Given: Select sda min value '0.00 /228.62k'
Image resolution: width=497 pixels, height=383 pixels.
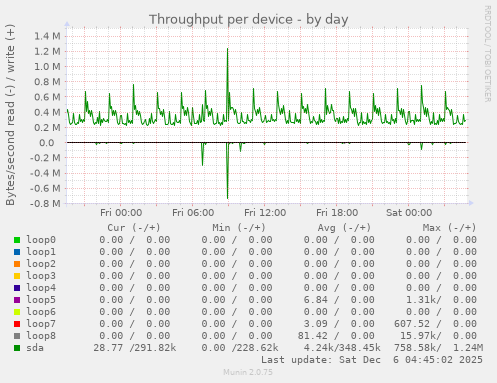Looking at the screenshot, I should tap(240, 348).
